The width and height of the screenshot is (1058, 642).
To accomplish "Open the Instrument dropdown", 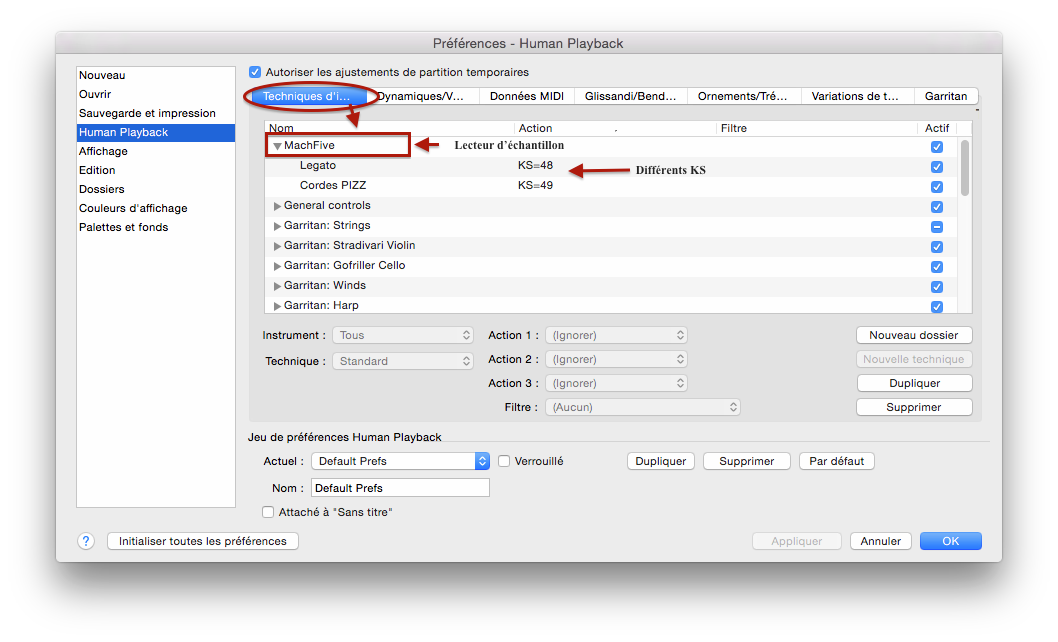I will (x=403, y=335).
